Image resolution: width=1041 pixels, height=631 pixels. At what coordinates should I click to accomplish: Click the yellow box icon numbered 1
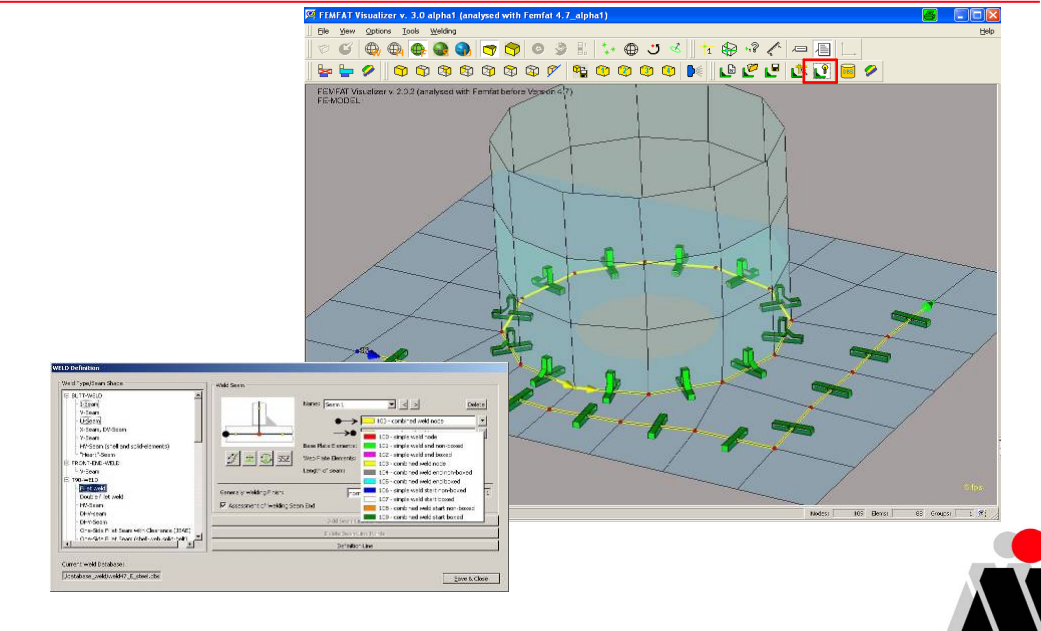(x=603, y=71)
